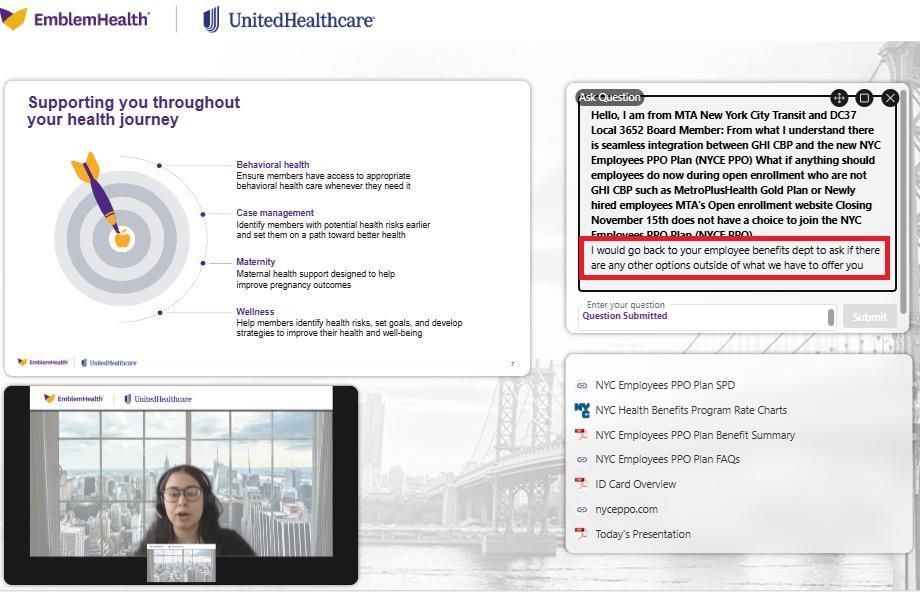920x592 pixels.
Task: Click the Enter your question text field
Action: [x=702, y=316]
